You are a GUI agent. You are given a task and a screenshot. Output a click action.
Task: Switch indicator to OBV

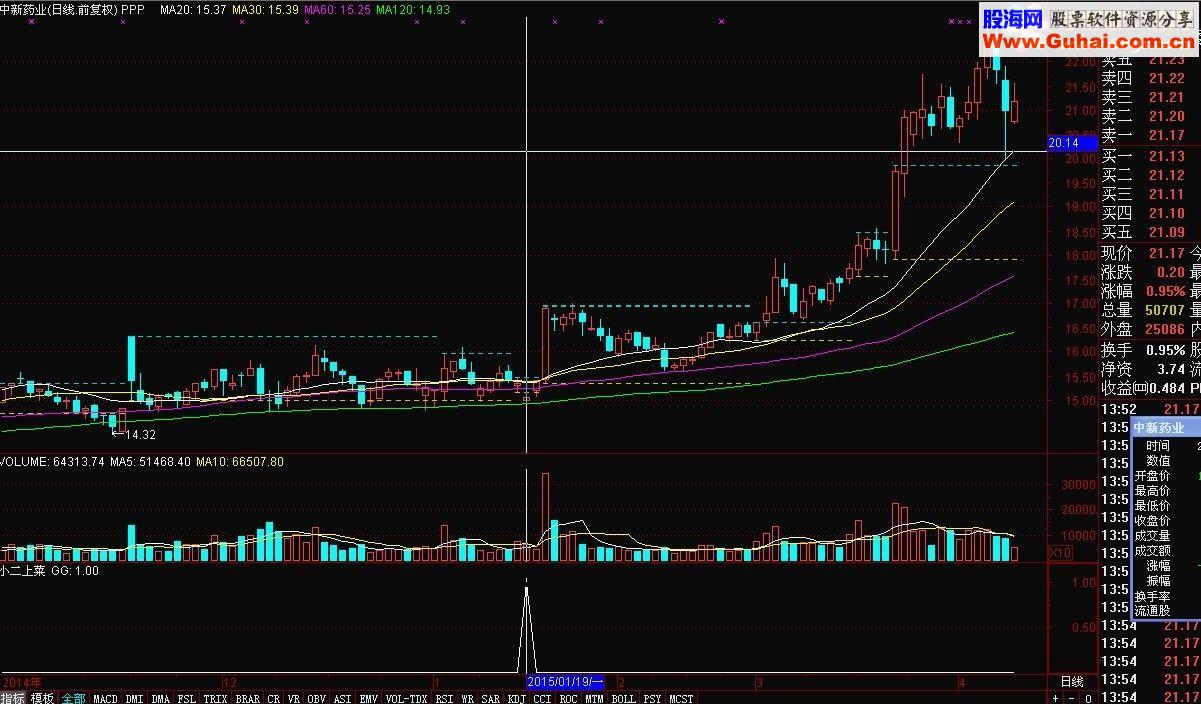point(317,698)
